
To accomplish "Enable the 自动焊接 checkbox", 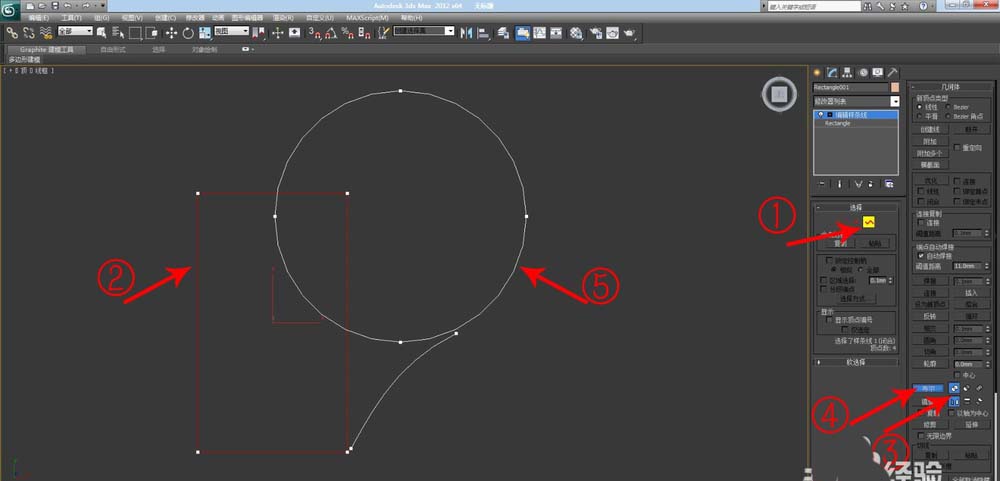I will (921, 255).
